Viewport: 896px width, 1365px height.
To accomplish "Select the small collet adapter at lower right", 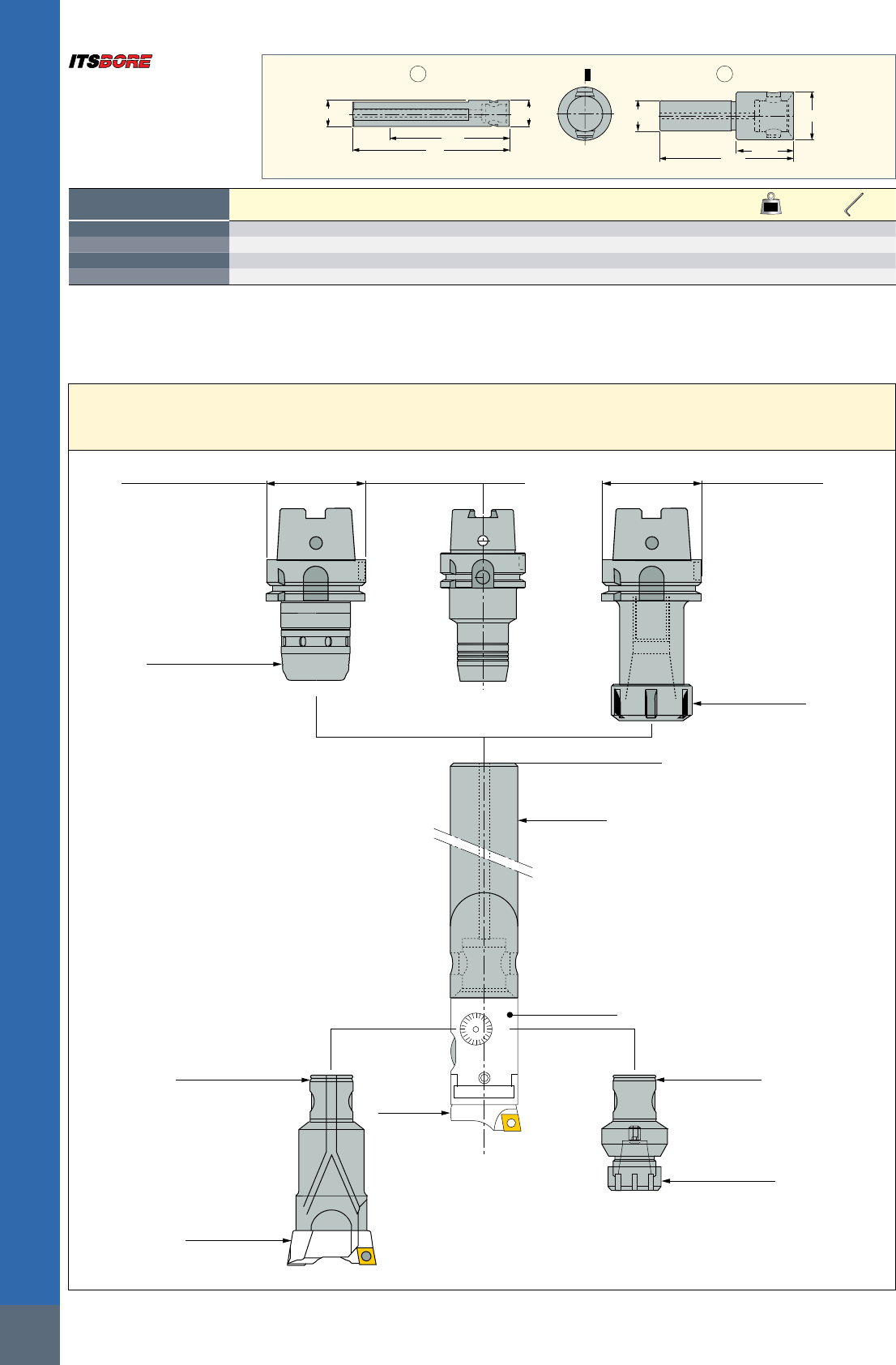I will click(634, 1132).
